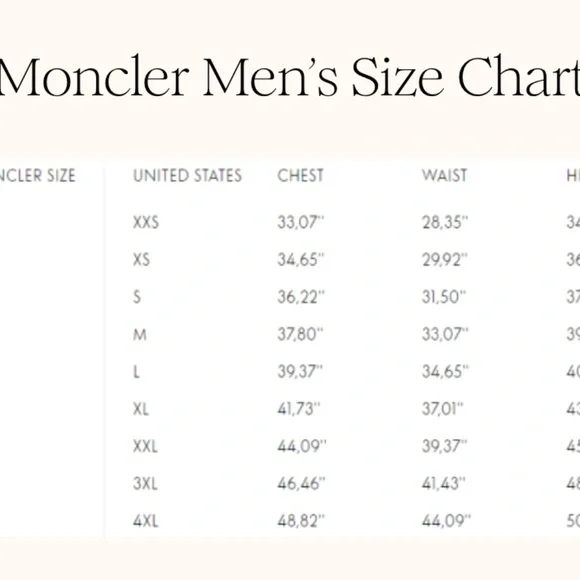Screen dimensions: 580x580
Task: Select chest value 48,82" for 4XL
Action: point(301,521)
